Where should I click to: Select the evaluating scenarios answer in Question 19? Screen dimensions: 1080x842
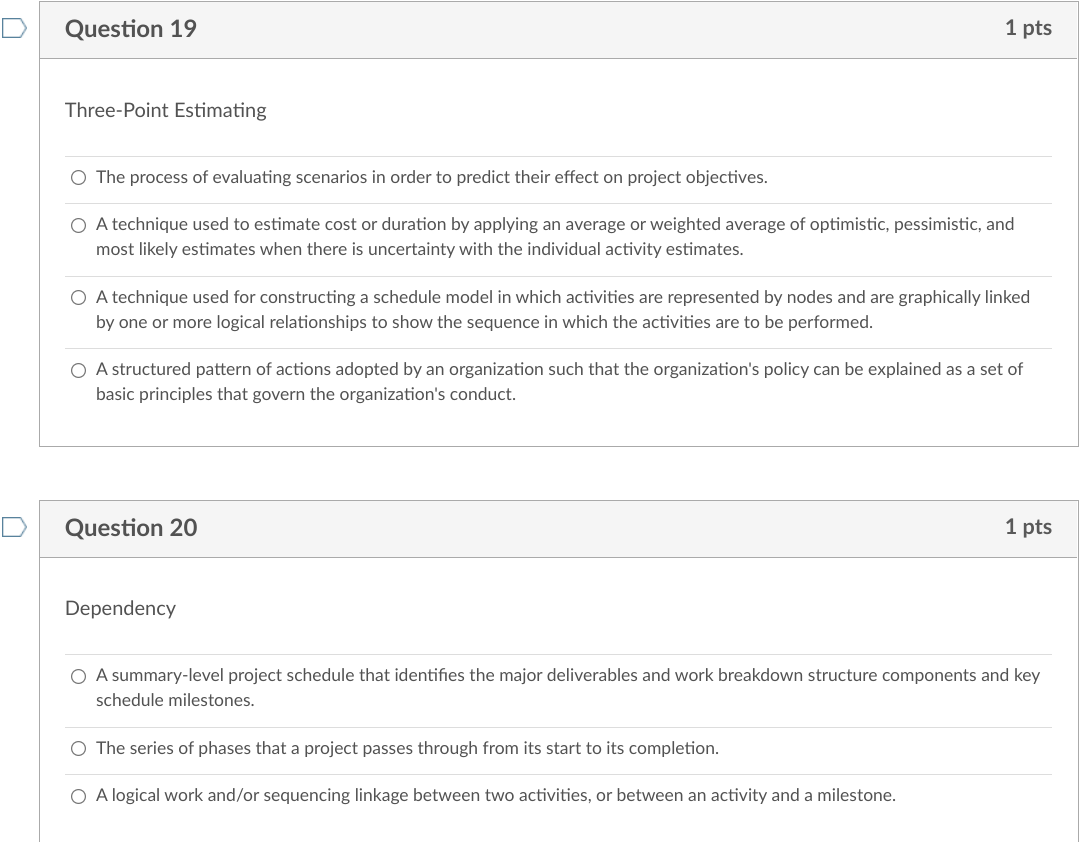click(x=78, y=177)
